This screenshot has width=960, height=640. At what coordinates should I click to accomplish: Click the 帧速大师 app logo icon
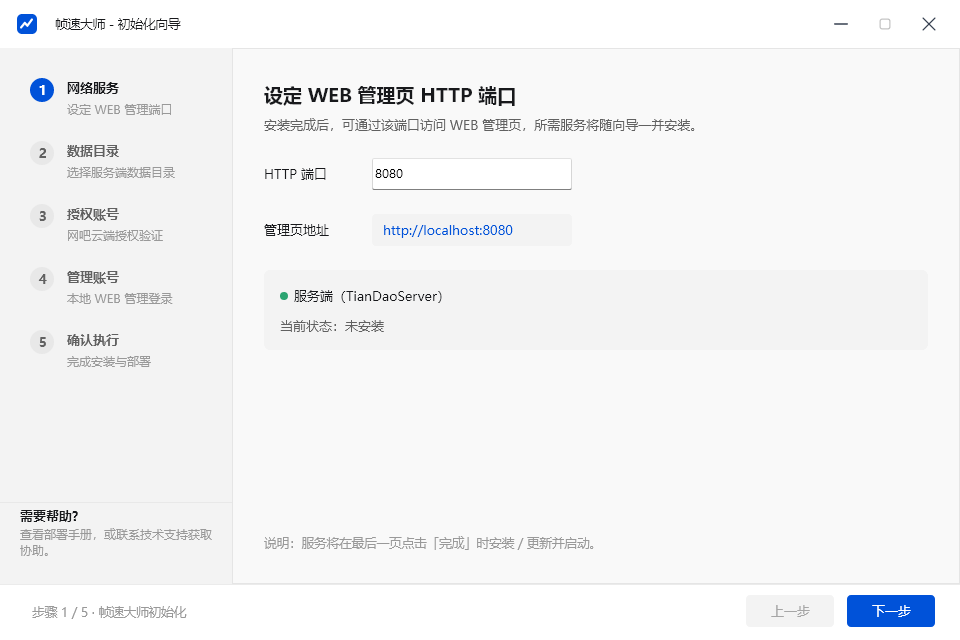coord(27,24)
